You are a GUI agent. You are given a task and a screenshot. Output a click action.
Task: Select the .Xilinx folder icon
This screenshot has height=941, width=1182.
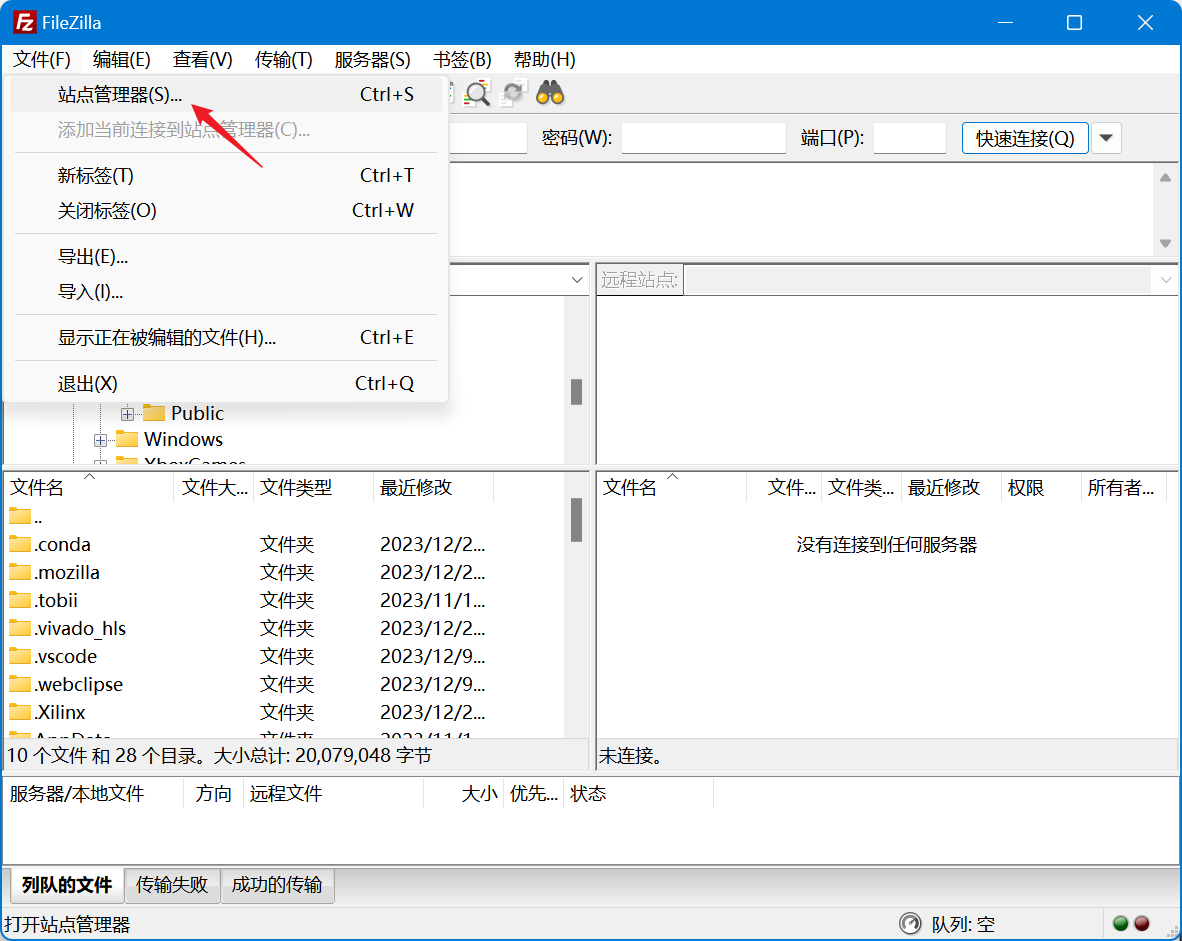[20, 711]
